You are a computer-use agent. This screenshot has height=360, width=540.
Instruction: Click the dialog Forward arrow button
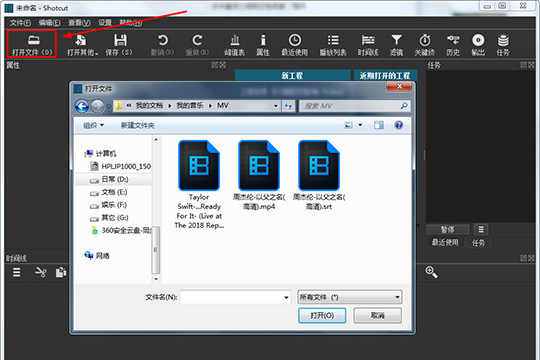pyautogui.click(x=97, y=106)
